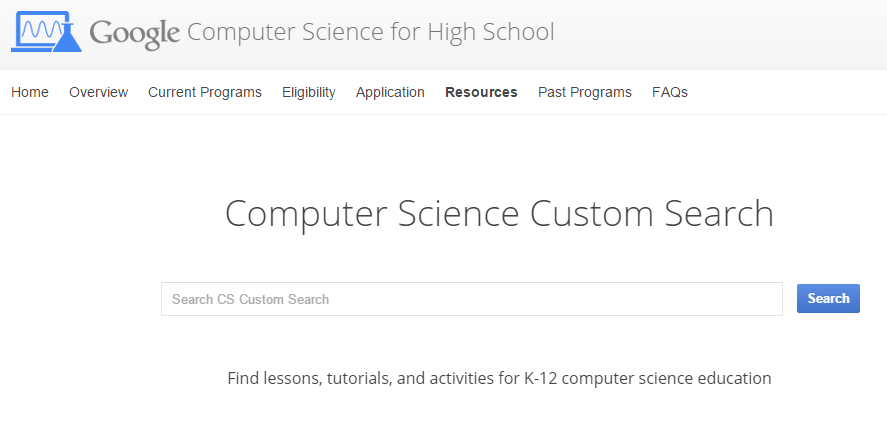887x435 pixels.
Task: Open the Overview nav item
Action: (x=98, y=92)
